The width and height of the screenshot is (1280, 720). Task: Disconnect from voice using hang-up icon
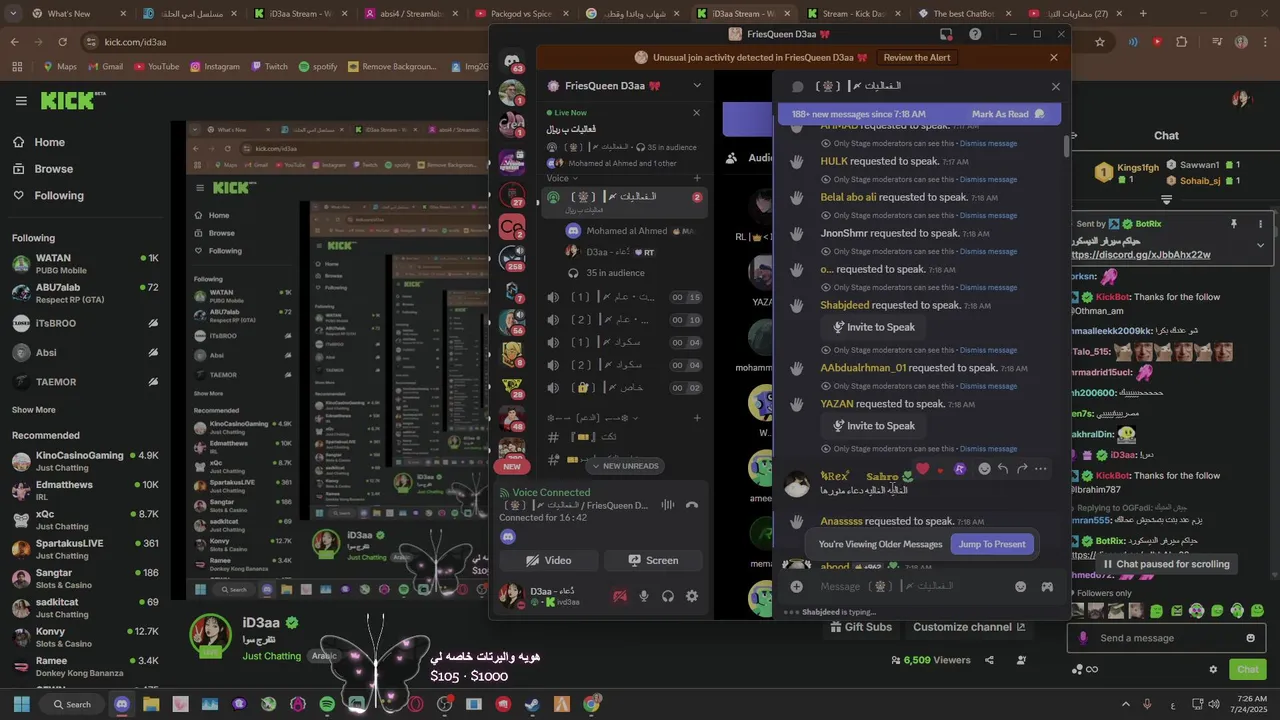[x=692, y=505]
